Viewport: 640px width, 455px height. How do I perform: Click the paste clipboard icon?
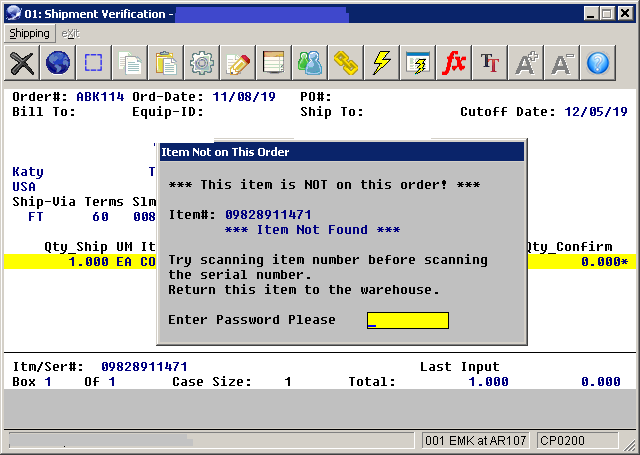coord(165,63)
